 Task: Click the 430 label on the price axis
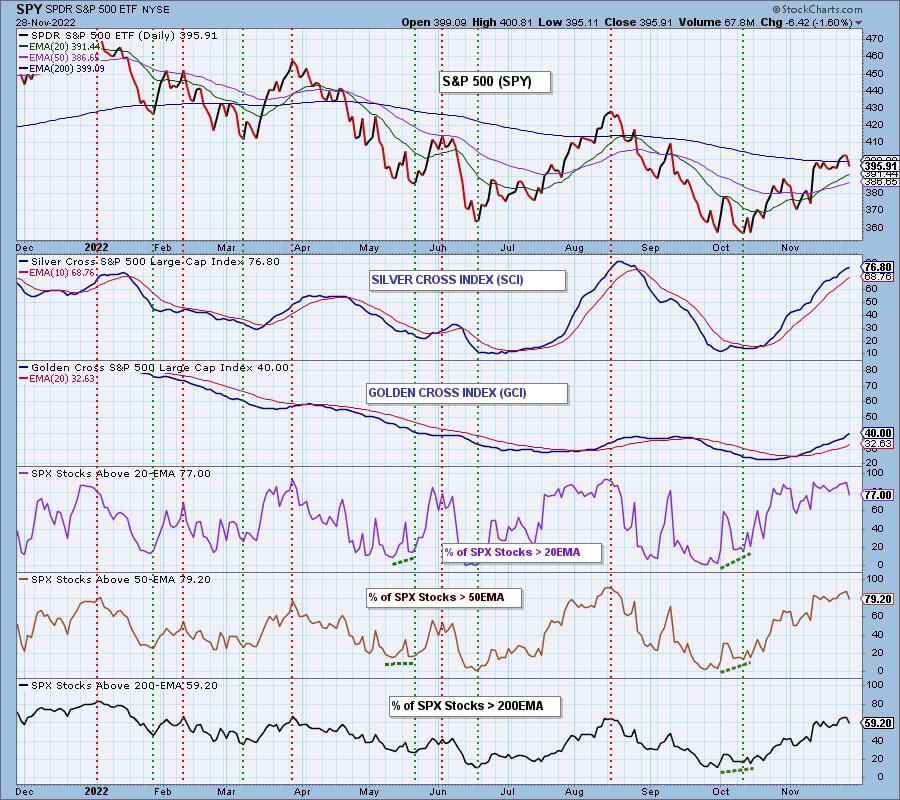(x=875, y=107)
